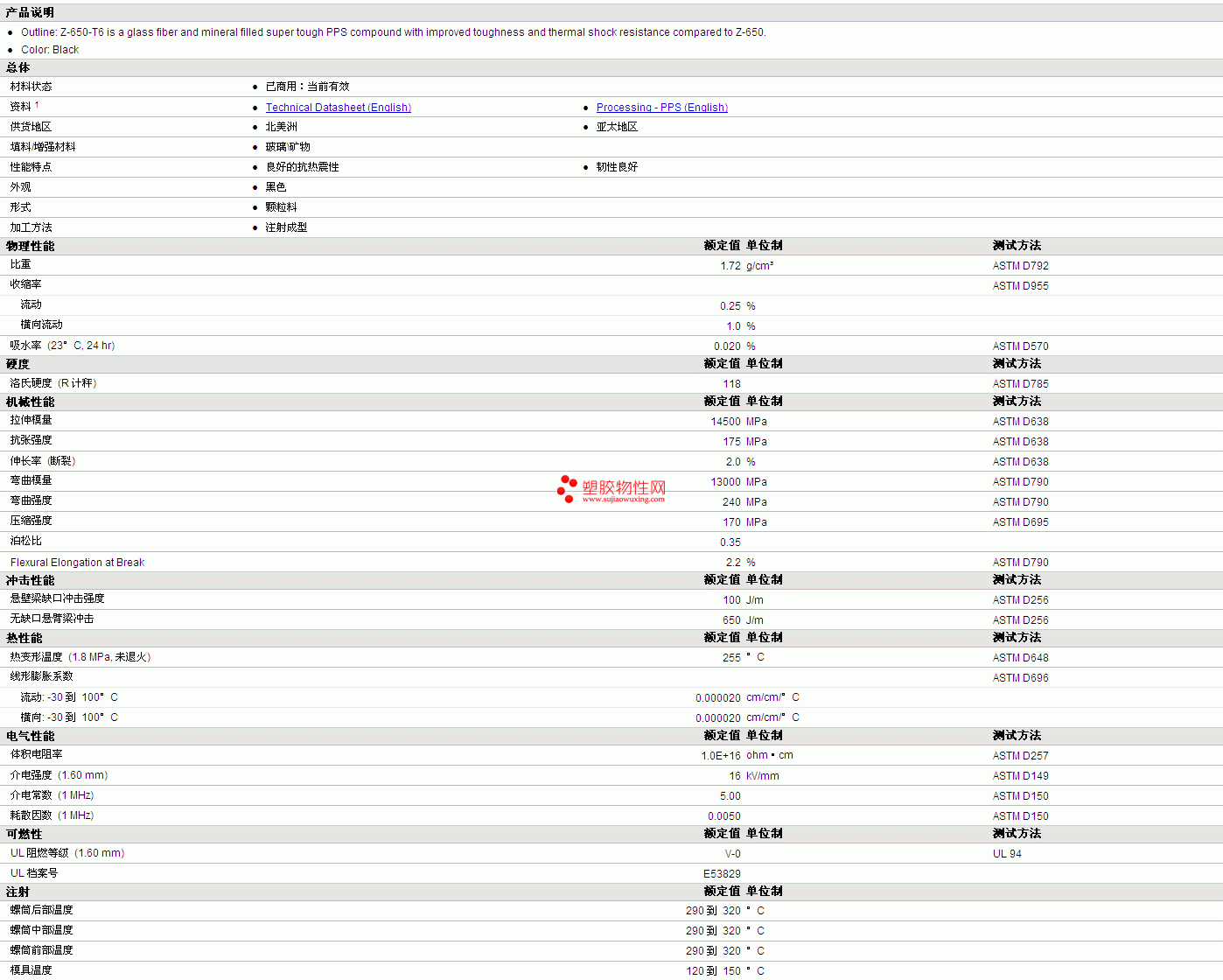Viewport: 1223px width, 980px height.
Task: Select the 线形膨胀系数 row label
Action: (x=42, y=676)
